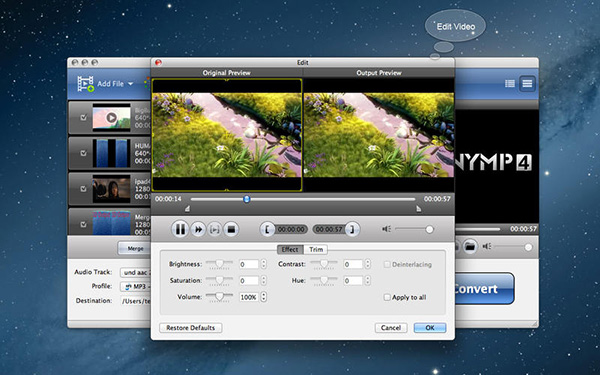Click the play-segment bracket button
This screenshot has width=600, height=375.
click(x=215, y=229)
